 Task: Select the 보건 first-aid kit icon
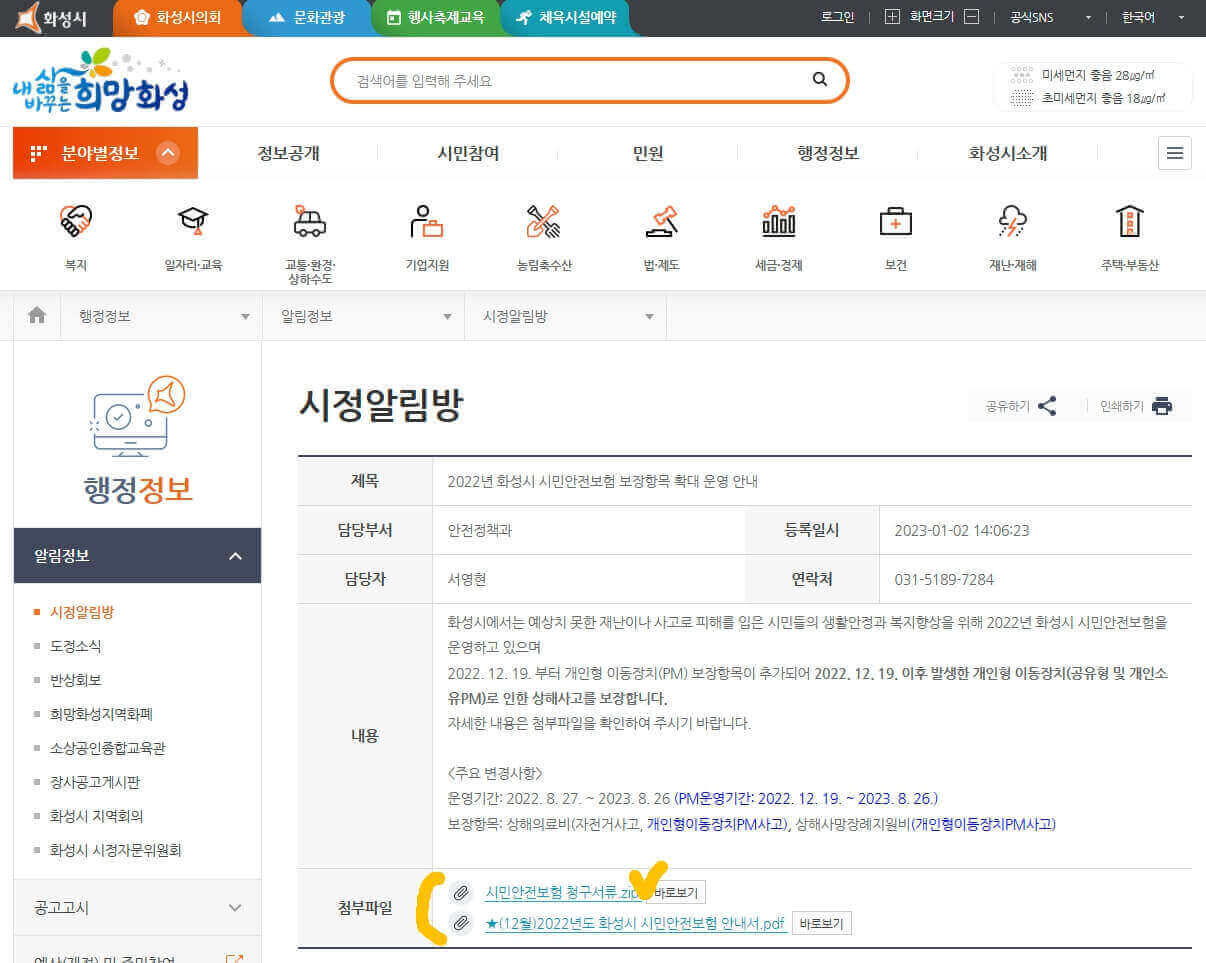895,220
